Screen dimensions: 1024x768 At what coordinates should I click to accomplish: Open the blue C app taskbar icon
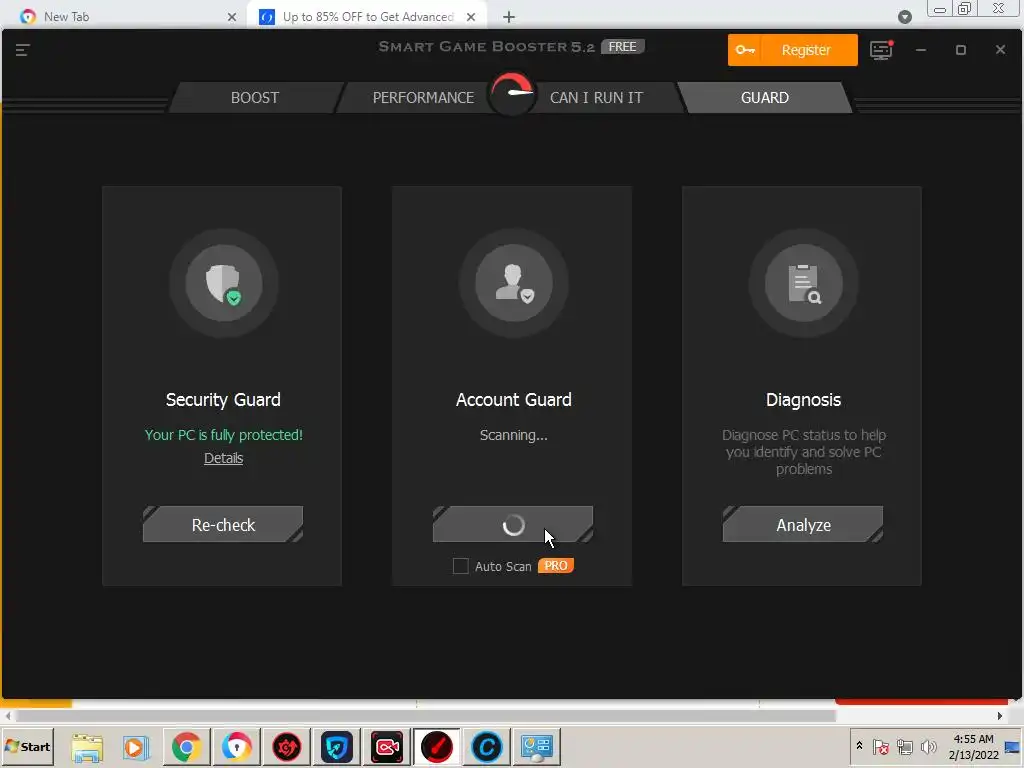click(487, 746)
